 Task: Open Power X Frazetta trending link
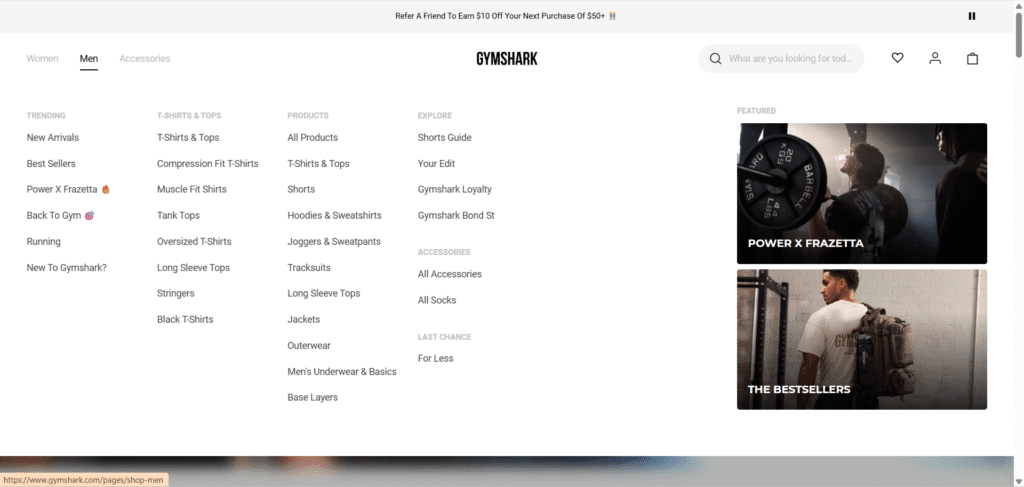(x=68, y=189)
